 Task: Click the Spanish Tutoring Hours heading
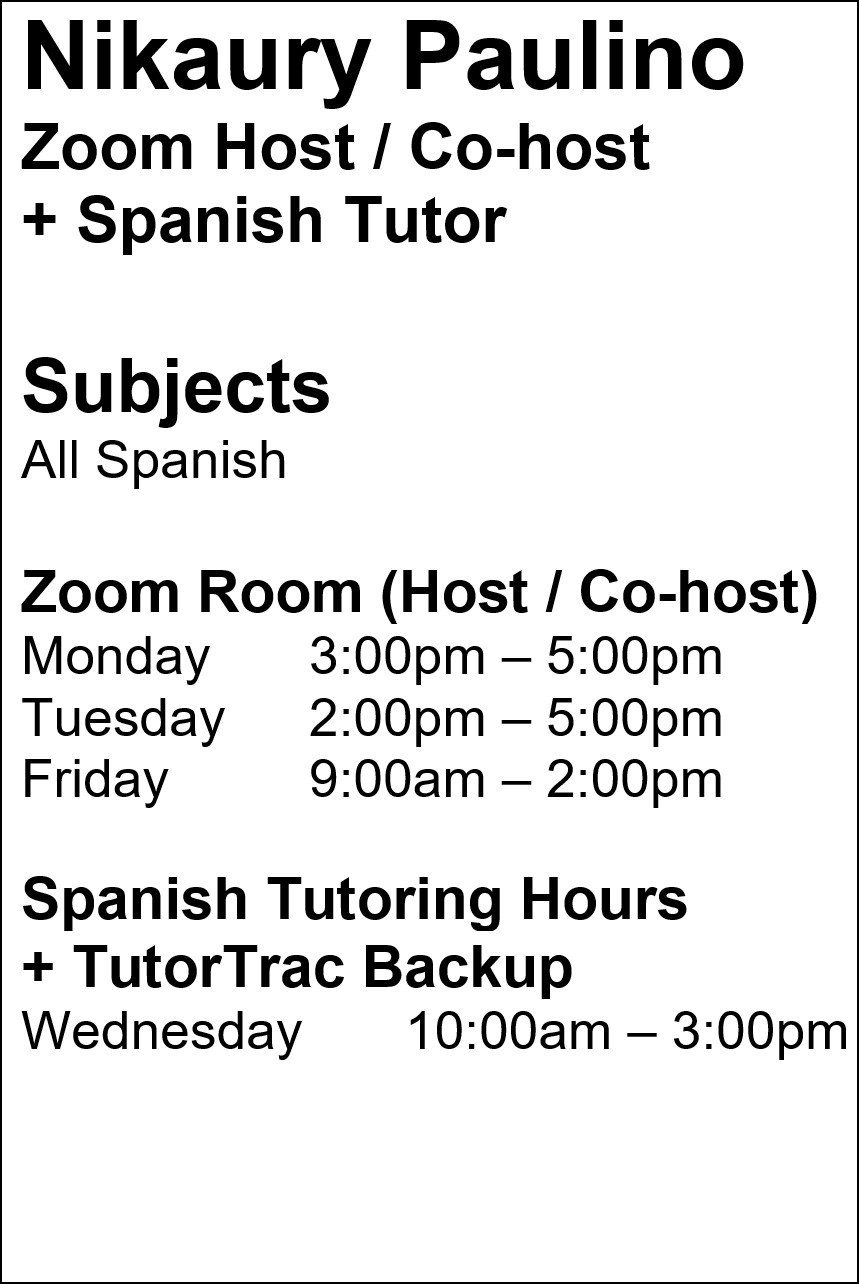coord(355,899)
